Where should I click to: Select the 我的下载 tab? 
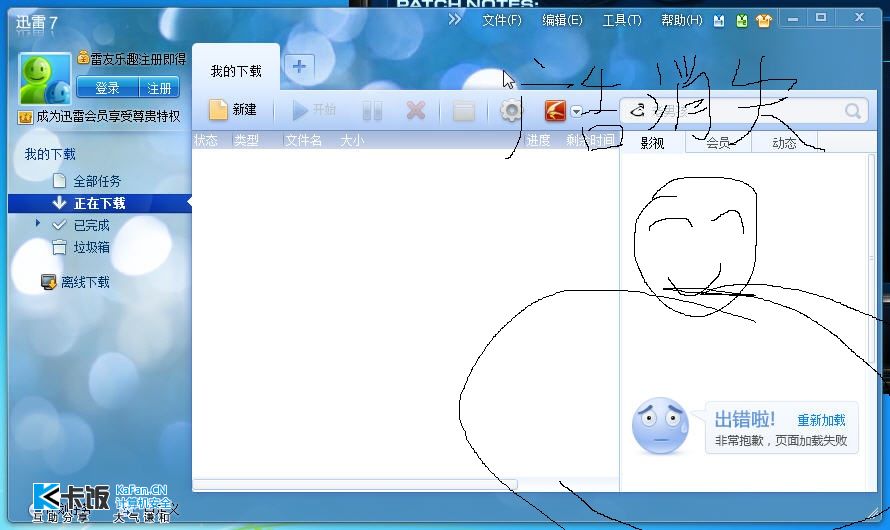point(236,70)
